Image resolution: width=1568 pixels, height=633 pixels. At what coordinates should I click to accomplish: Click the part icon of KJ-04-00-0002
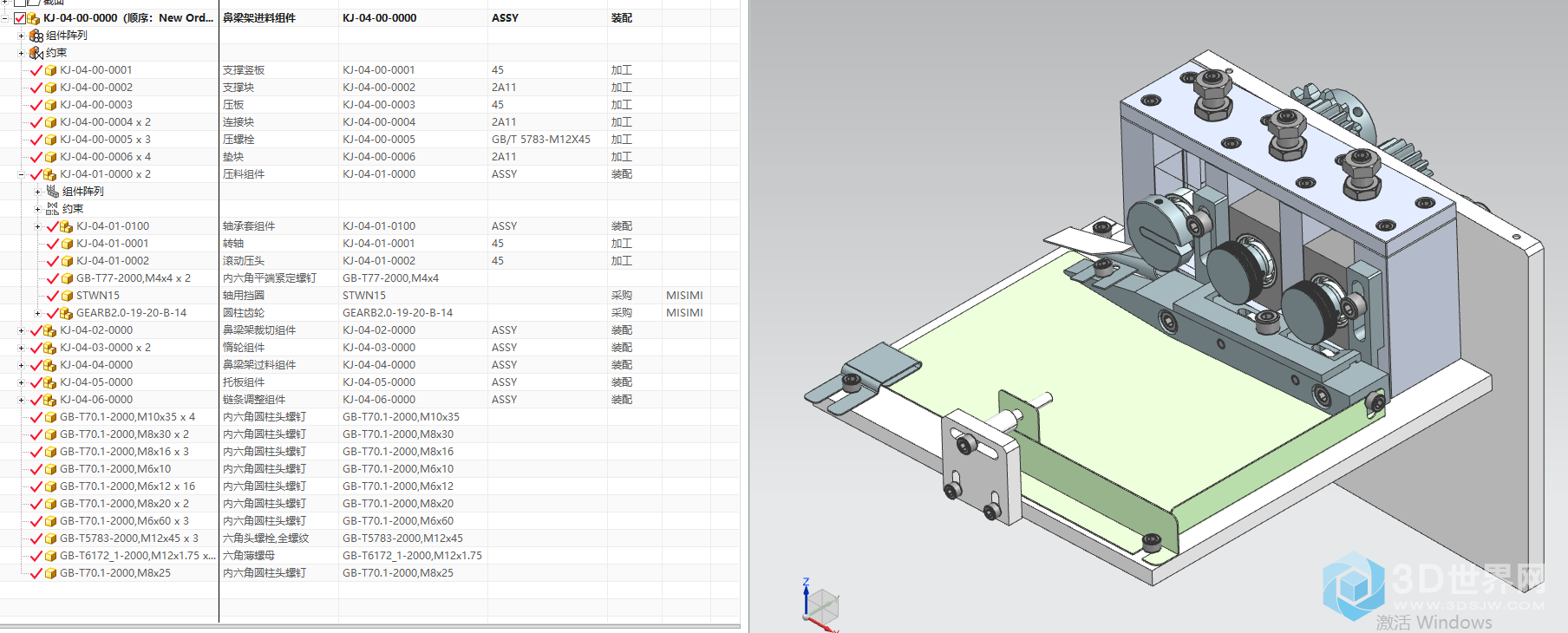click(x=51, y=88)
